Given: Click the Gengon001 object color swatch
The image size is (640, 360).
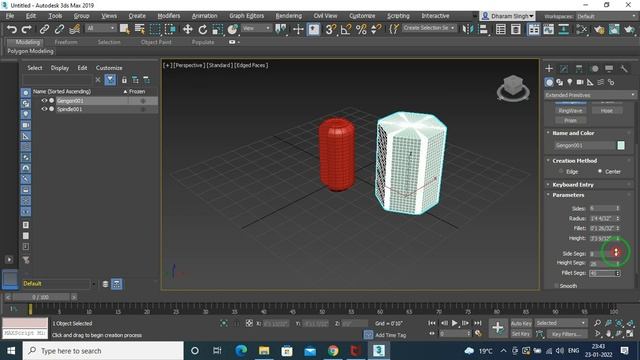Looking at the screenshot, I should [621, 145].
